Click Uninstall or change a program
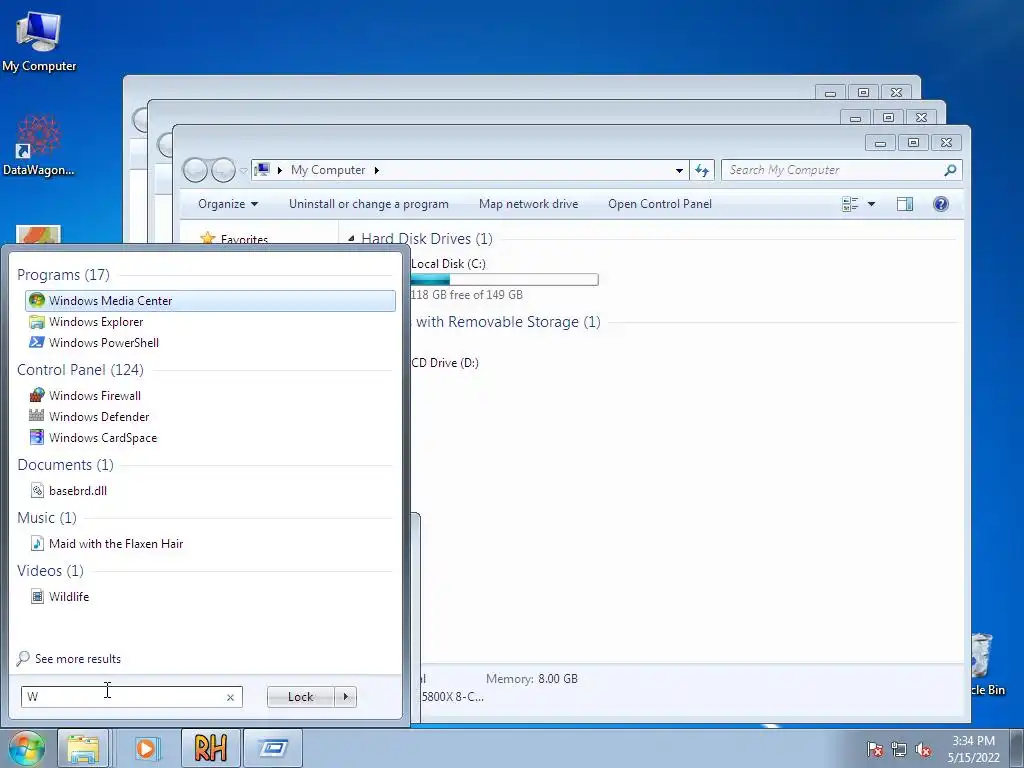Screen dimensions: 1024x768 [368, 204]
